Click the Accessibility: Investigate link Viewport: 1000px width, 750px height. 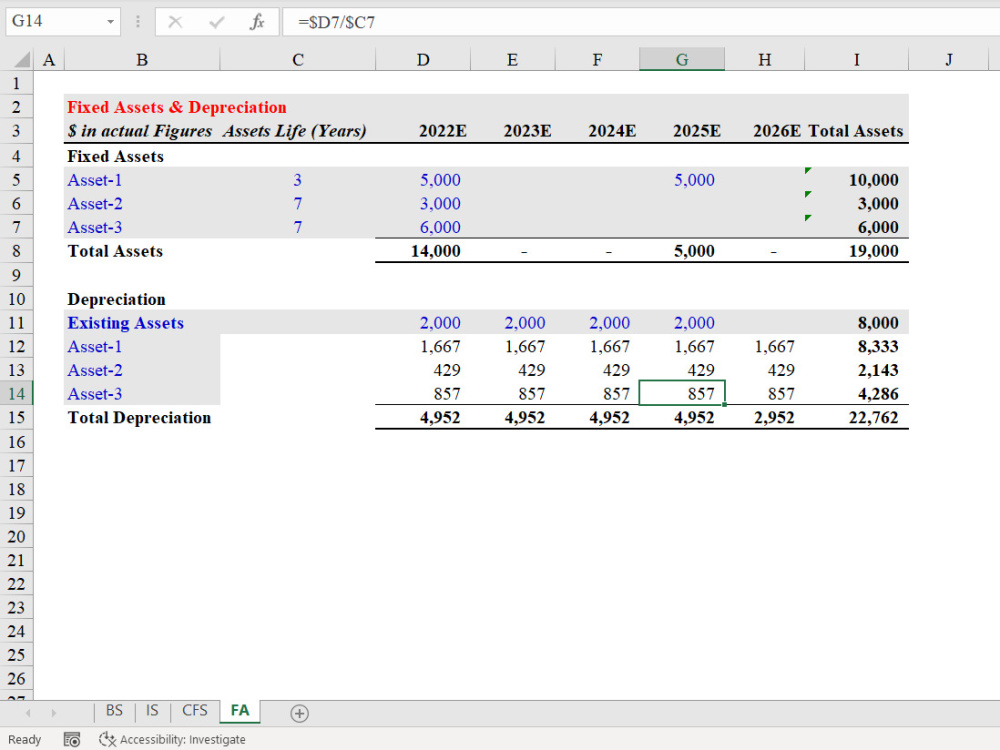point(183,739)
